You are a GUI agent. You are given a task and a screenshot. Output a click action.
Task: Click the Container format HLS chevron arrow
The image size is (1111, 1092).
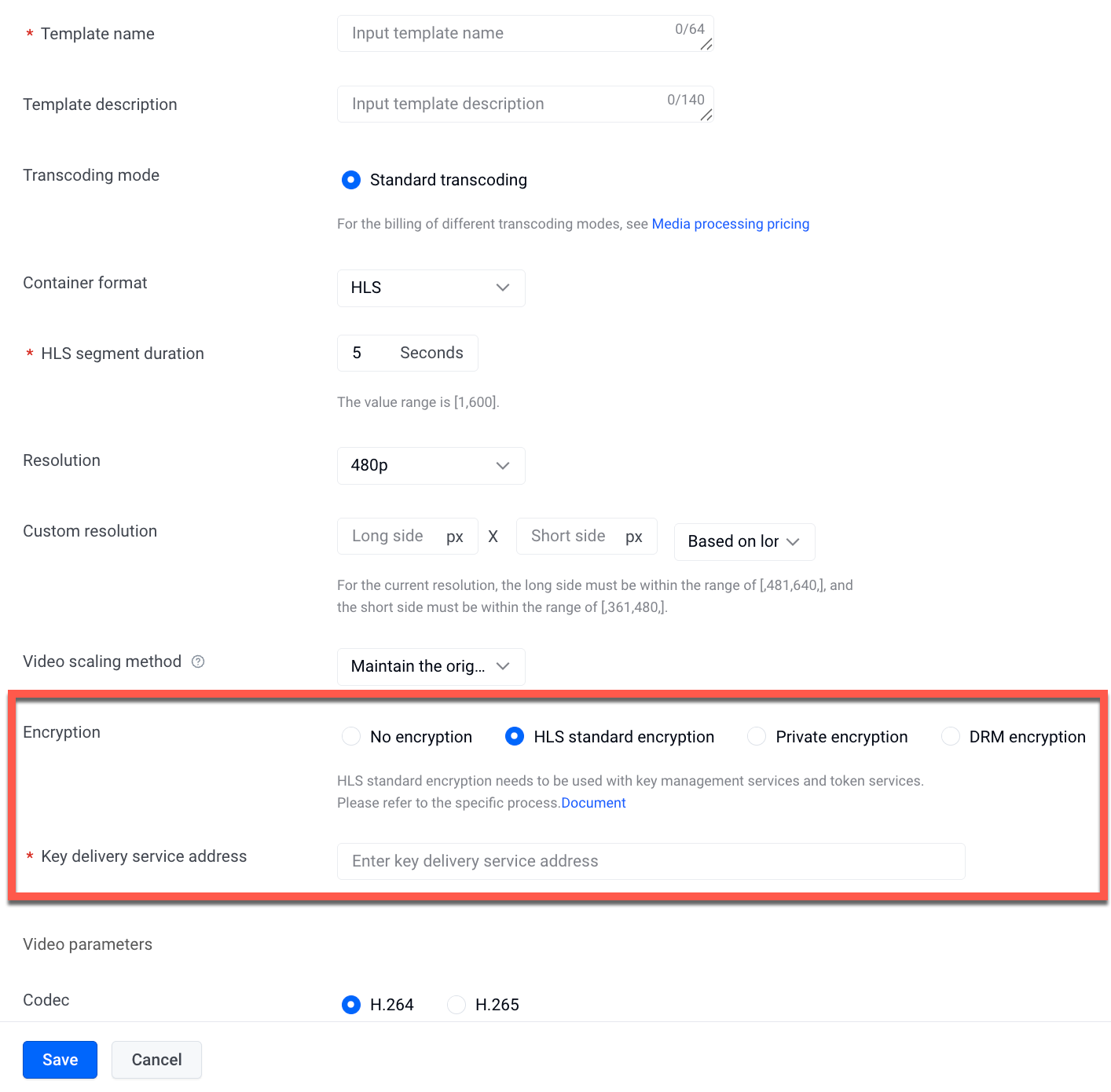(x=503, y=288)
